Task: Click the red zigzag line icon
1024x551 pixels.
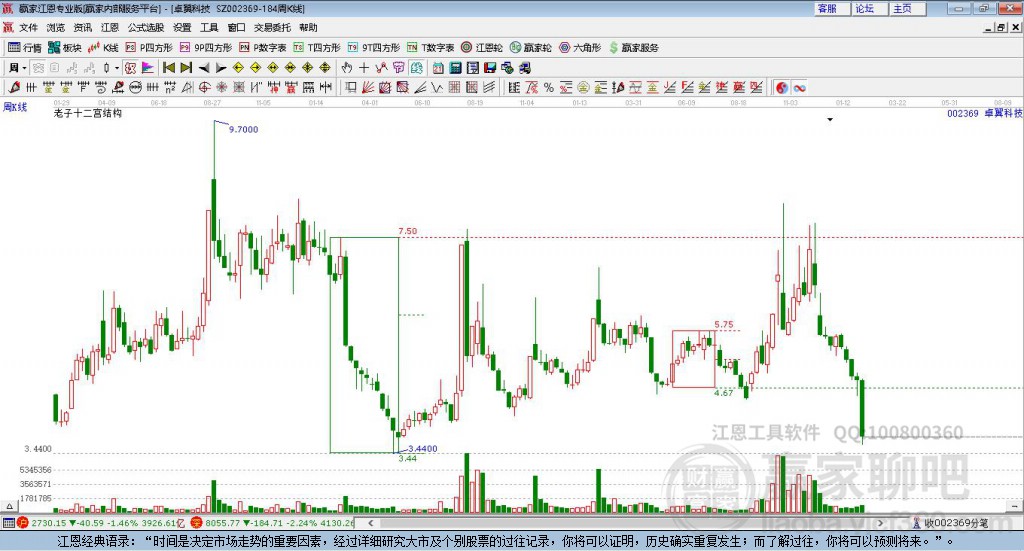Action: (381, 68)
